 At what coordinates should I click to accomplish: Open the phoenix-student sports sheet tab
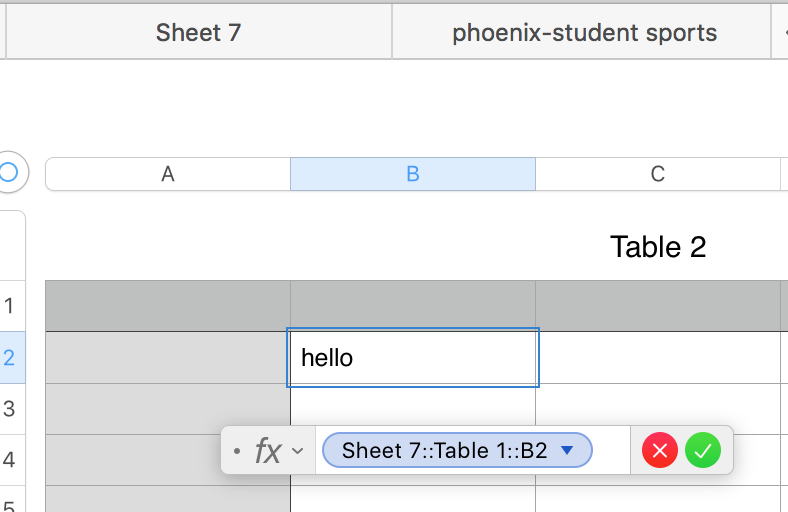coord(584,33)
